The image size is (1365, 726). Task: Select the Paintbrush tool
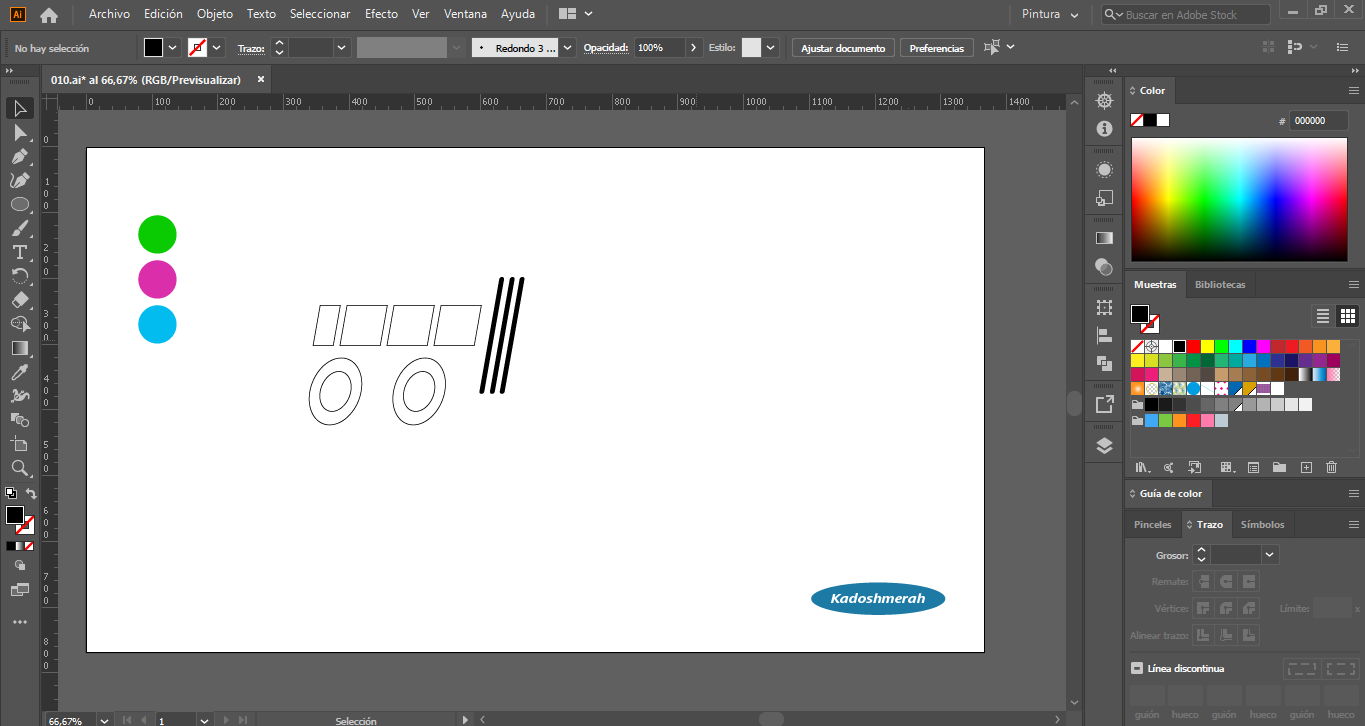click(x=20, y=228)
